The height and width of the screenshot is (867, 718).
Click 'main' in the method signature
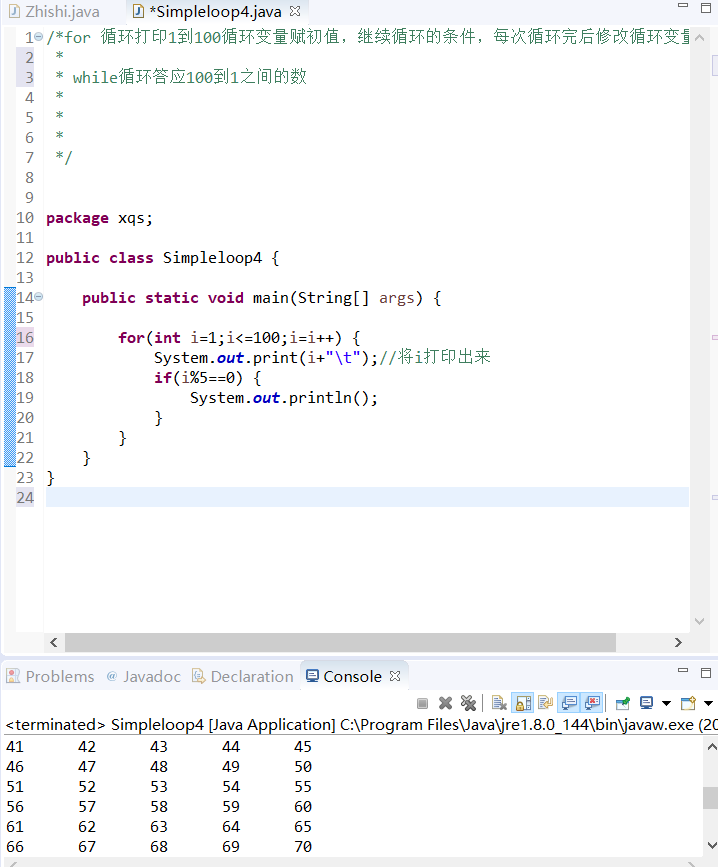click(x=270, y=297)
